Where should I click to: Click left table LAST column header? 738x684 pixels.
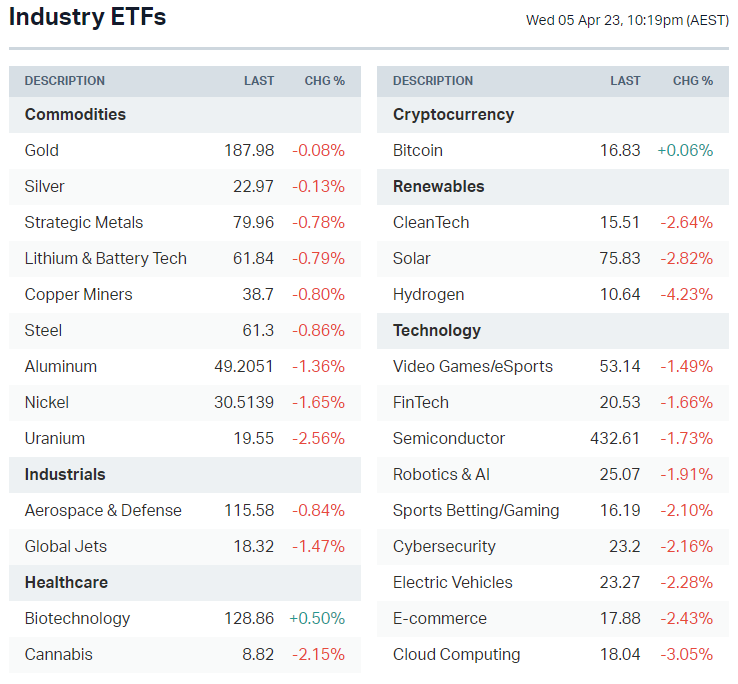coord(259,81)
